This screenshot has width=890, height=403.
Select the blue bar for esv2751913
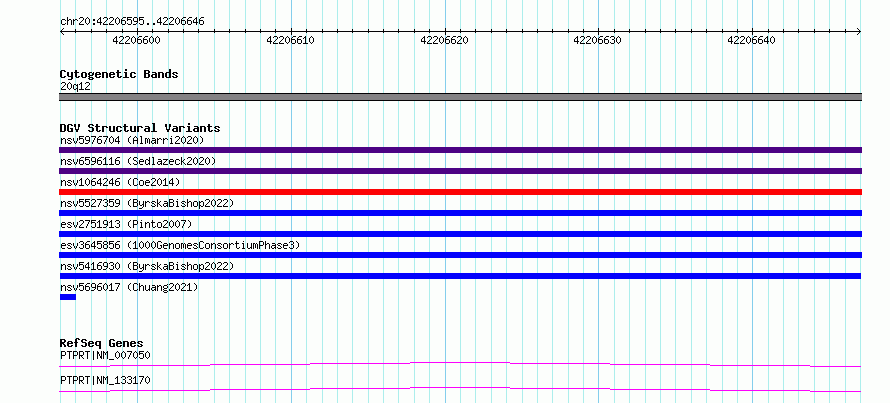[460, 234]
